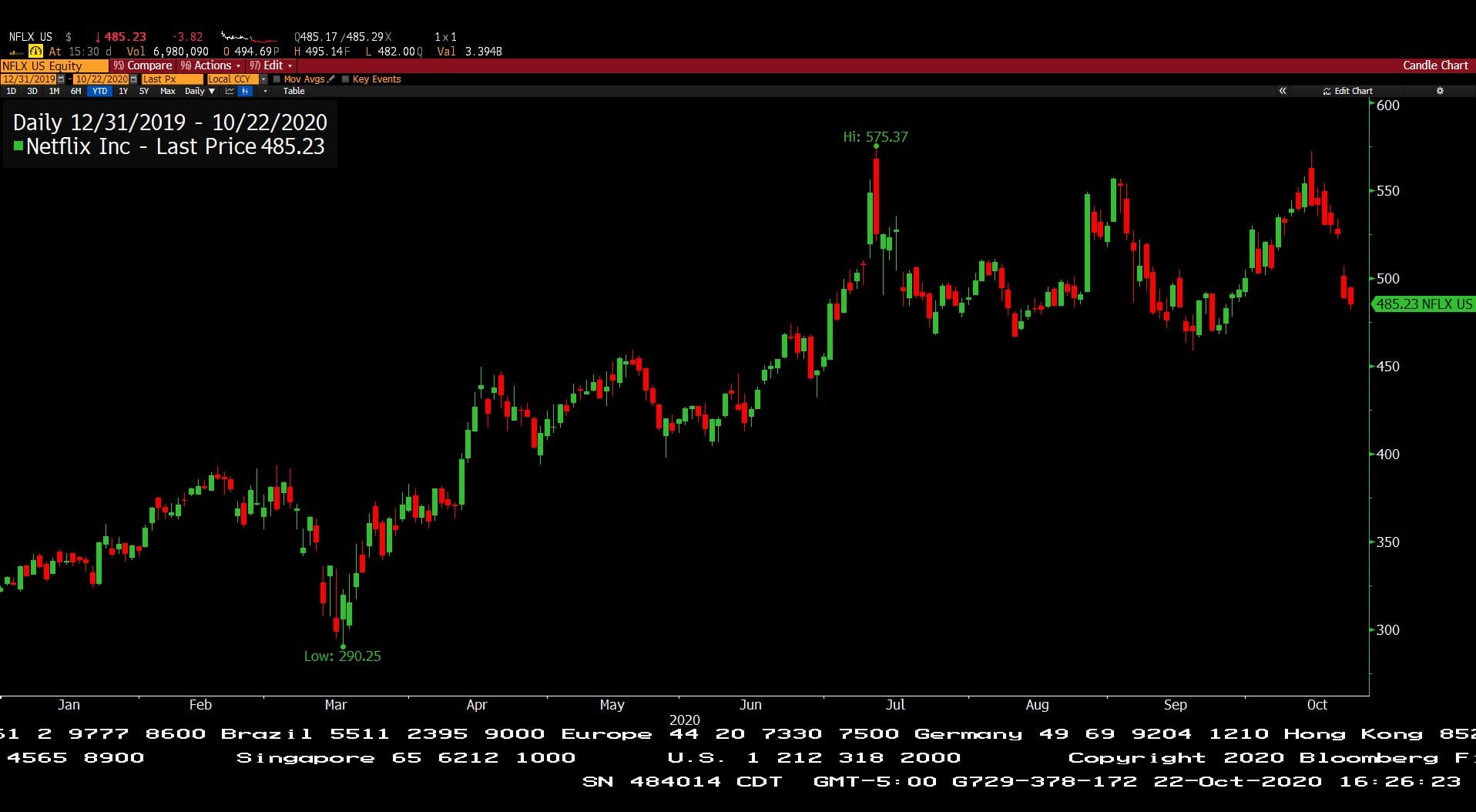Click the intraday sparkline mini chart
This screenshot has width=1476, height=812.
pos(249,37)
